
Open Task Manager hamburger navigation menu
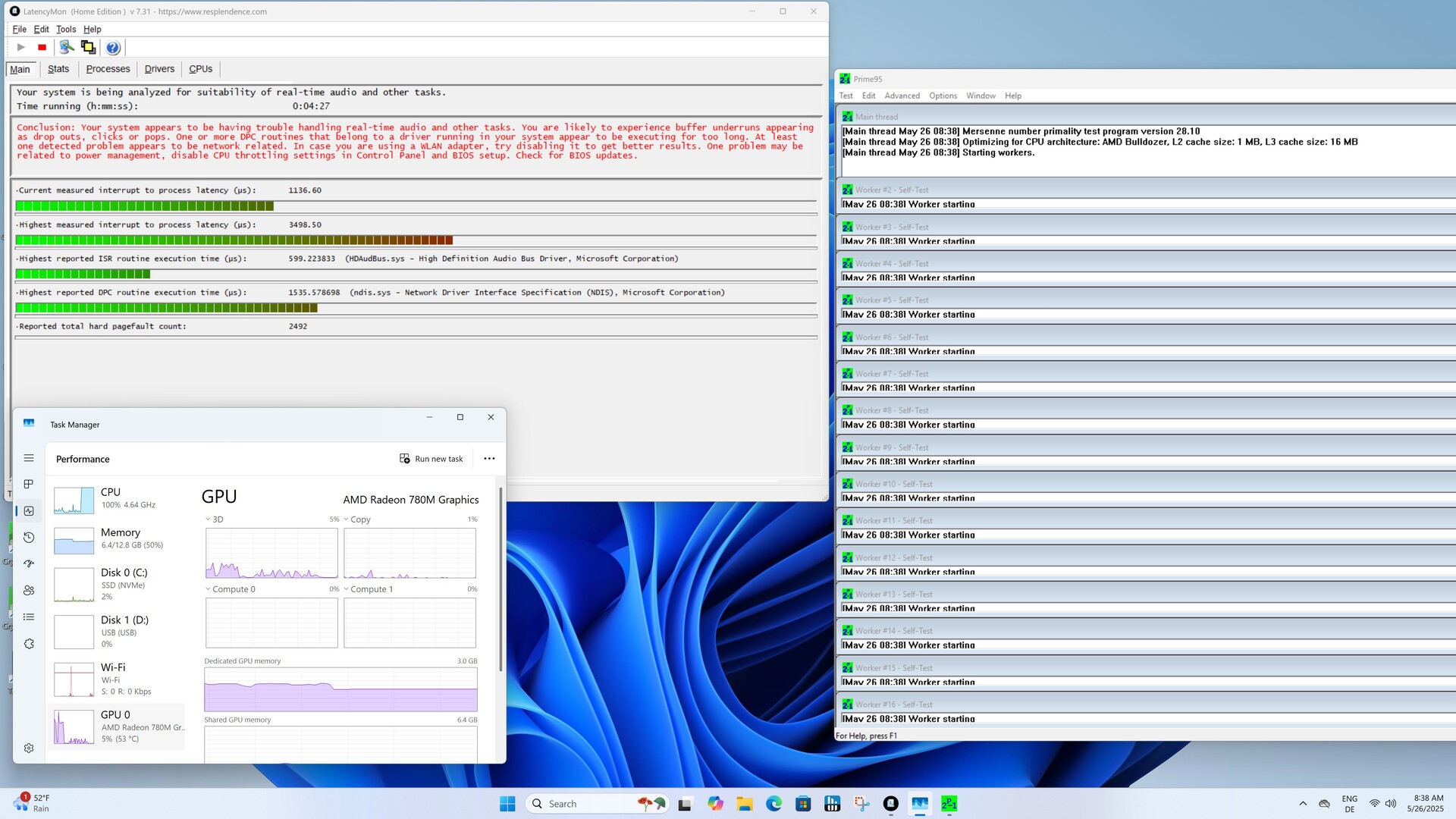pos(29,458)
